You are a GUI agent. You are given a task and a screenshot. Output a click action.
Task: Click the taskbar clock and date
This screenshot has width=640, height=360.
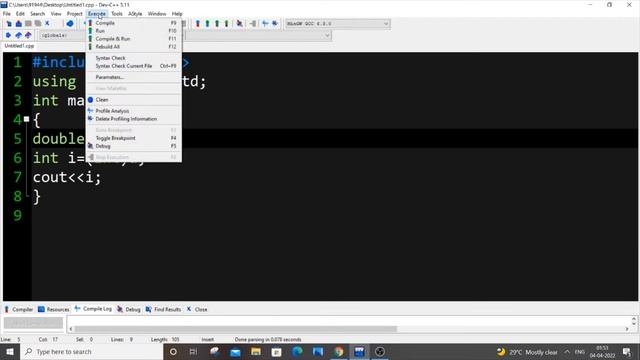tap(602, 351)
